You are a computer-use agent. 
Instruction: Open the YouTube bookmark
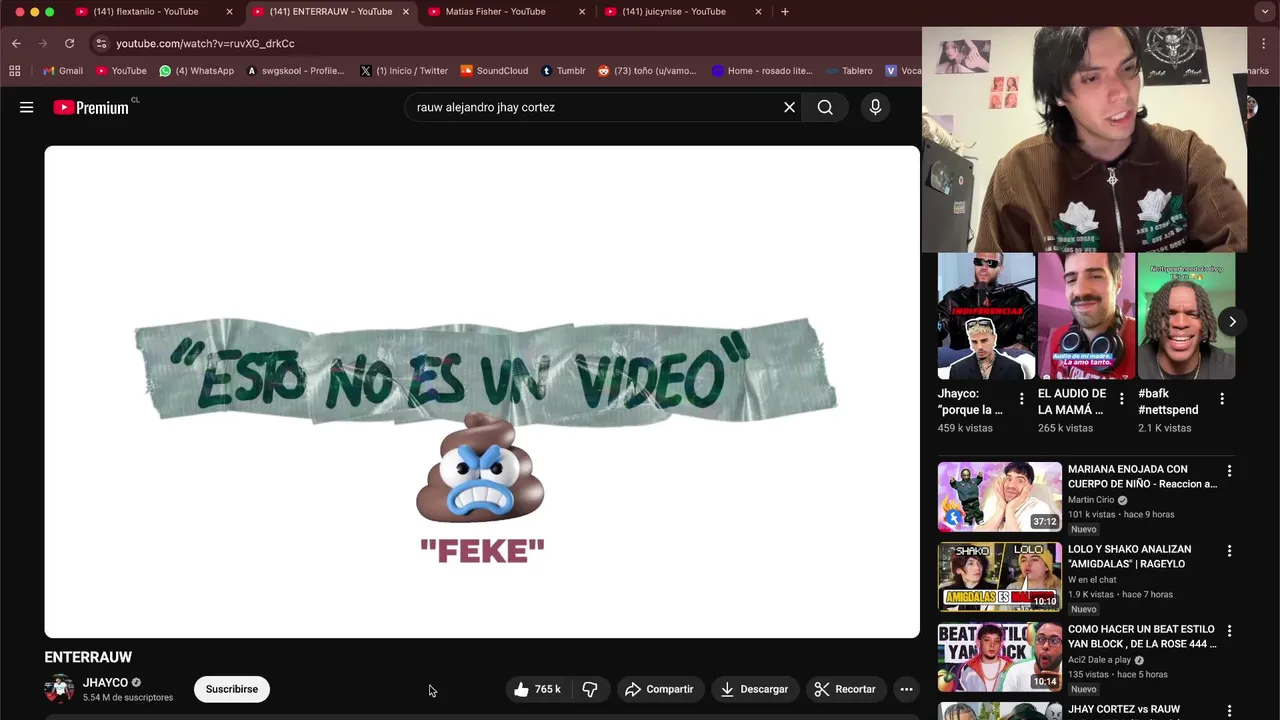point(121,71)
